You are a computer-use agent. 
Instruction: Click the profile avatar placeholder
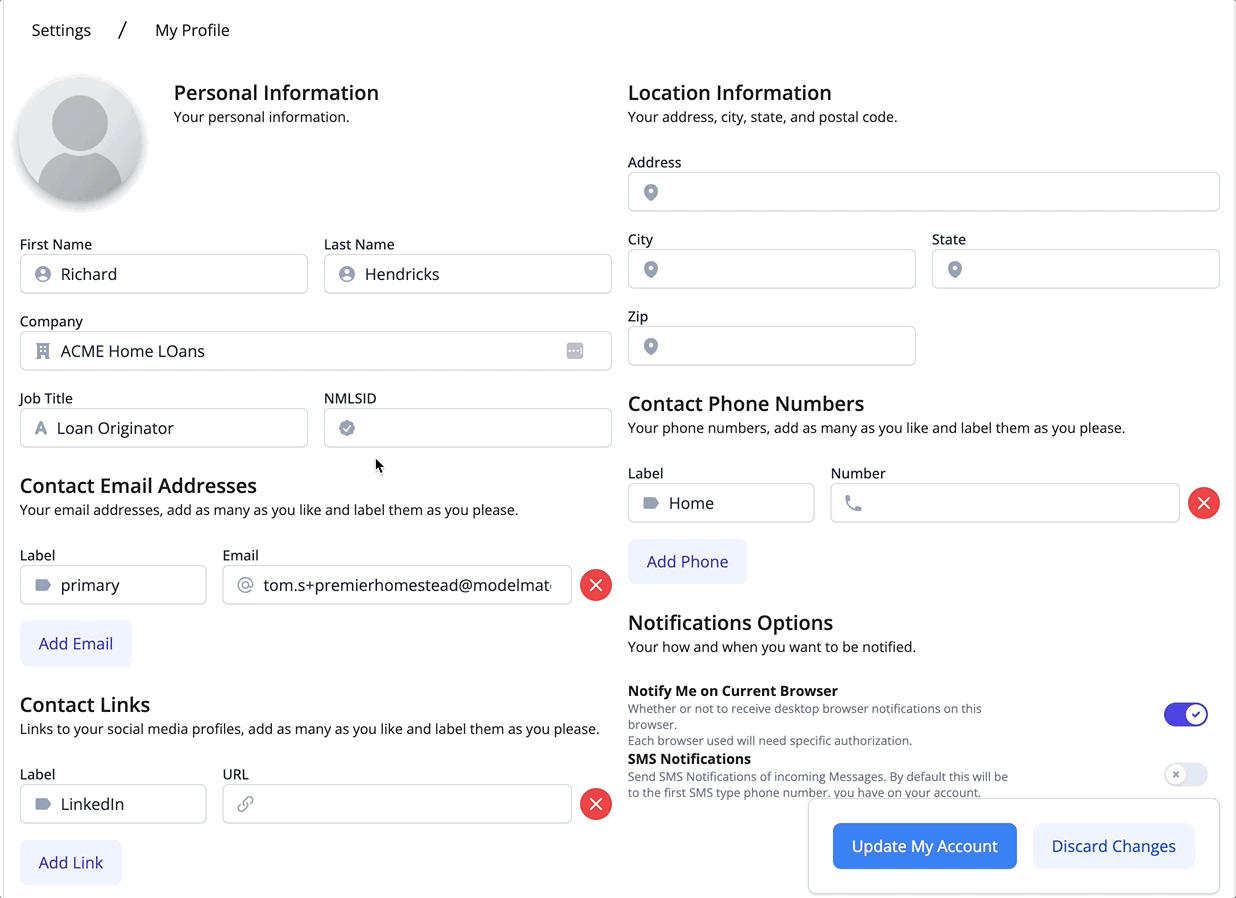pos(80,143)
